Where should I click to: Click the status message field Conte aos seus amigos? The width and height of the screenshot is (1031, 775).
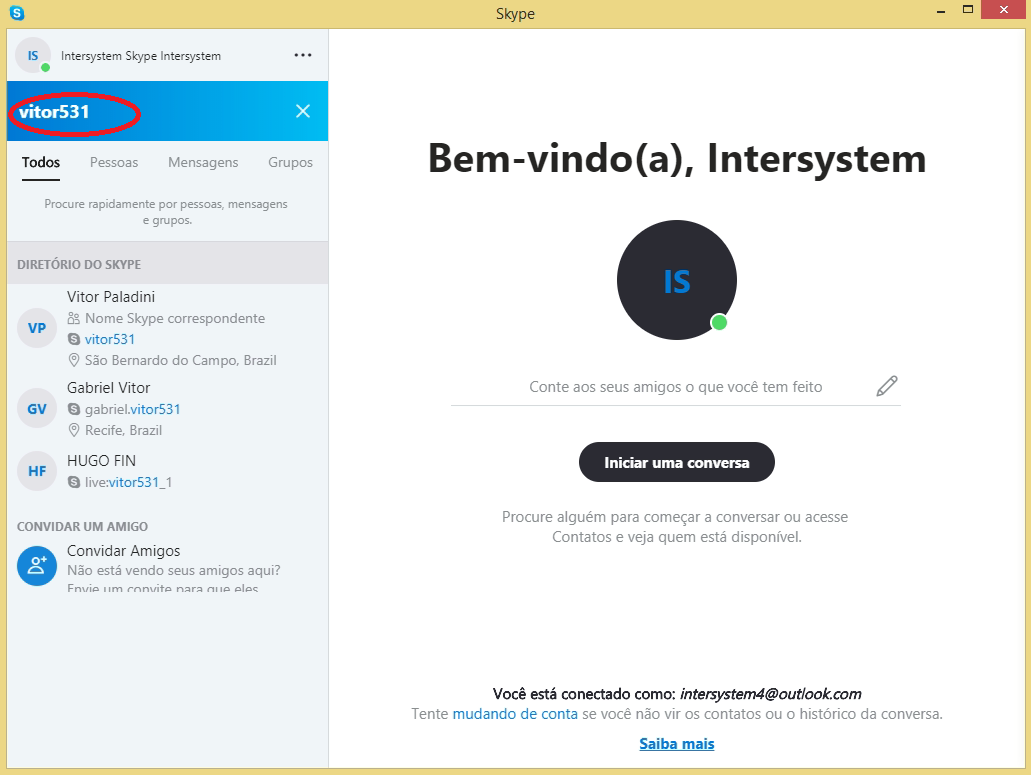[x=675, y=387]
